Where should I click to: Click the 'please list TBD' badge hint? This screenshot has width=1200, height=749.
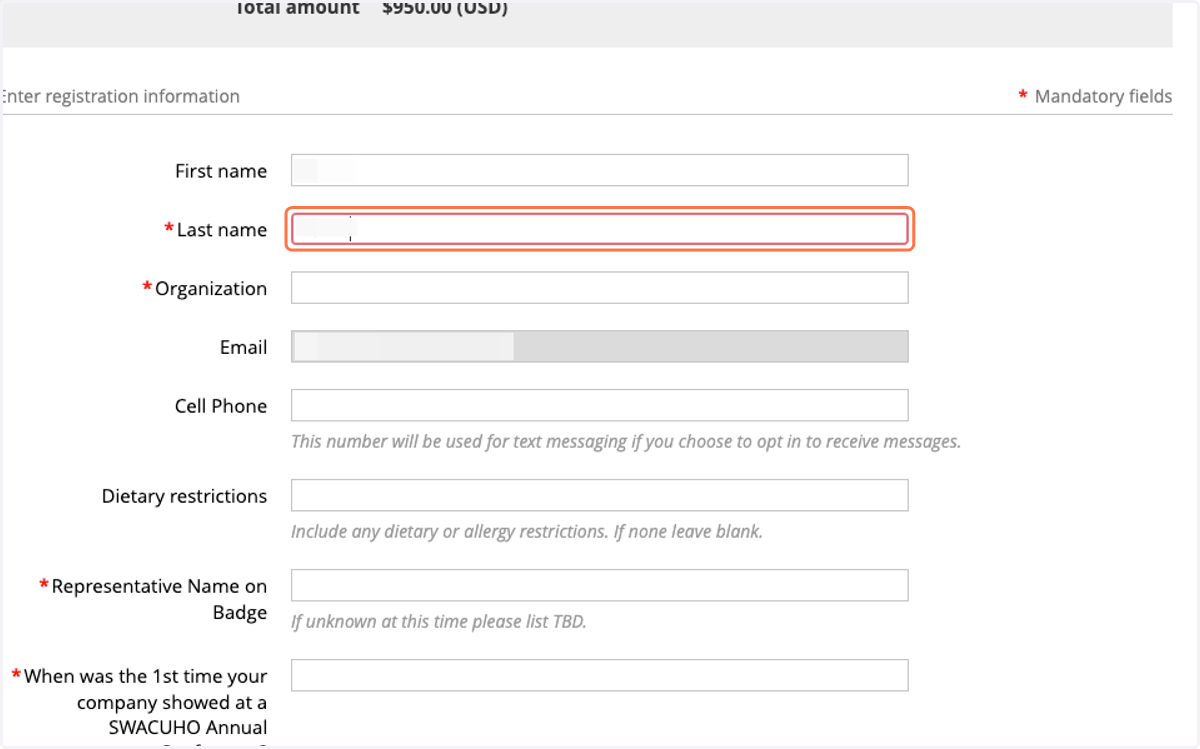click(439, 621)
